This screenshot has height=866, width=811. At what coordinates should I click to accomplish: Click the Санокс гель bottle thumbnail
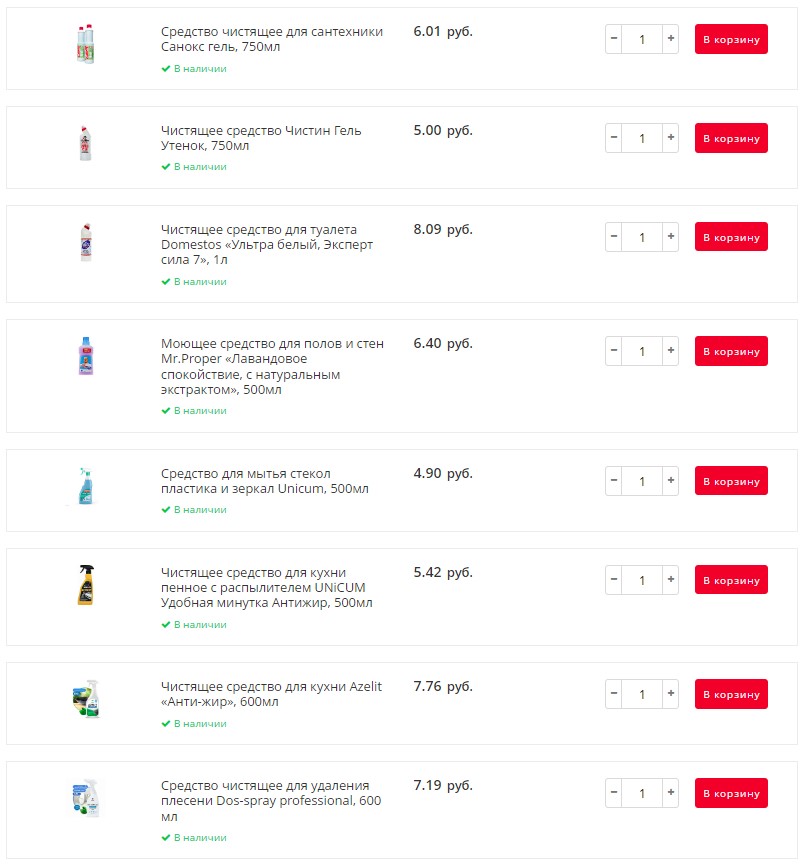(86, 44)
